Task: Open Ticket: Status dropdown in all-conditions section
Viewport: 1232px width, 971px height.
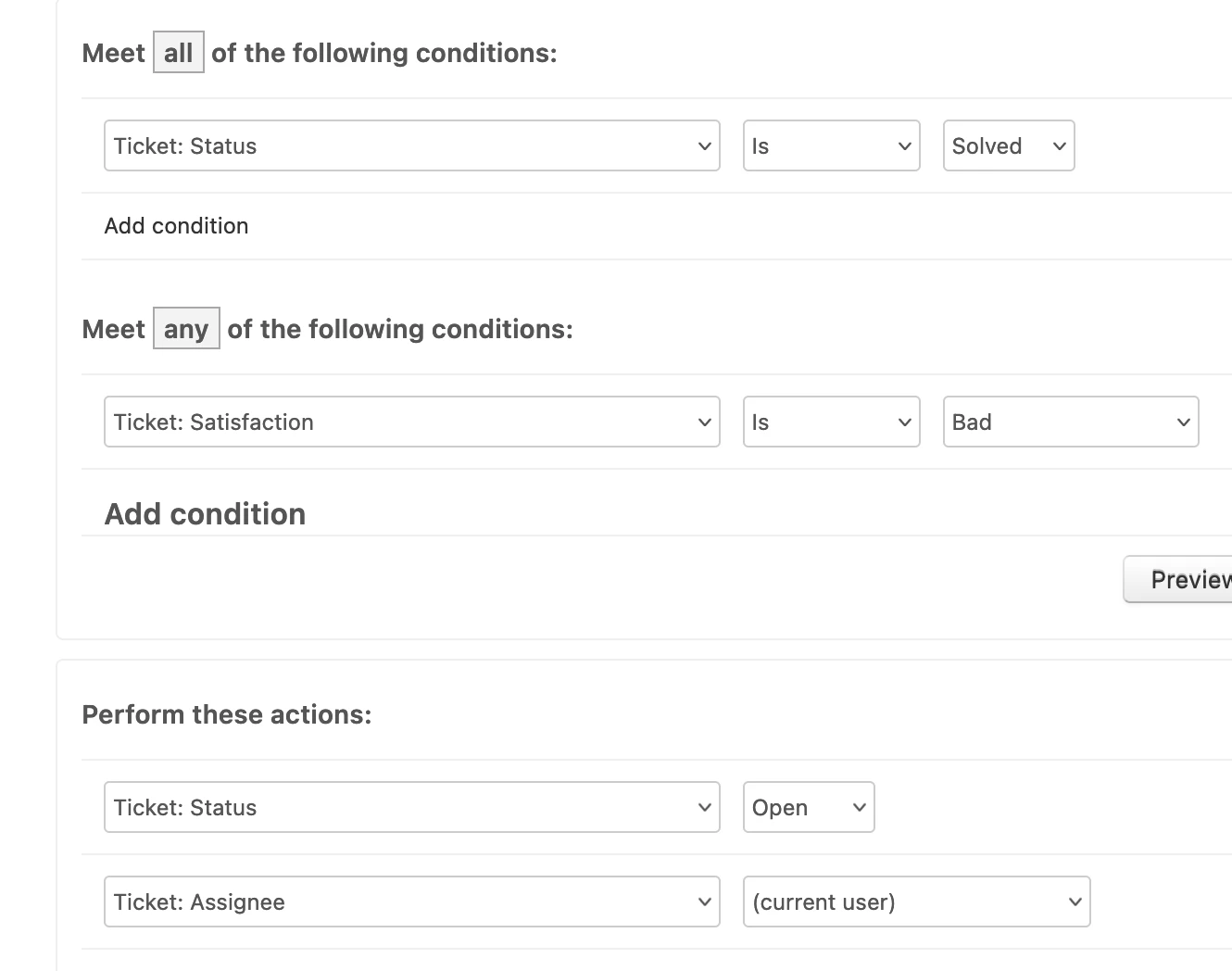Action: pyautogui.click(x=411, y=146)
